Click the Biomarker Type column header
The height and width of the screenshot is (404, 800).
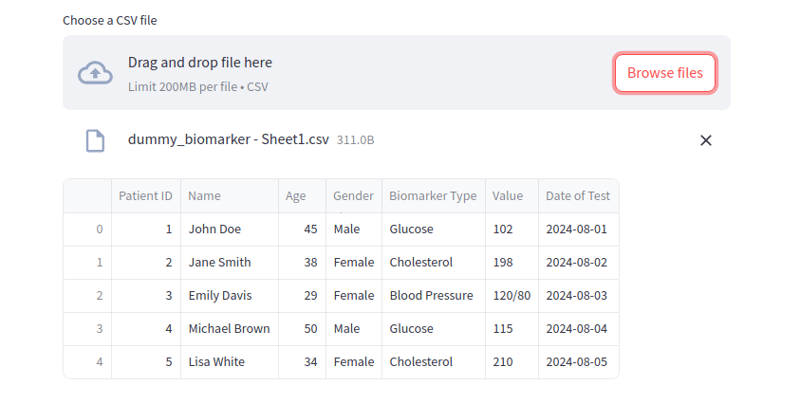(433, 196)
